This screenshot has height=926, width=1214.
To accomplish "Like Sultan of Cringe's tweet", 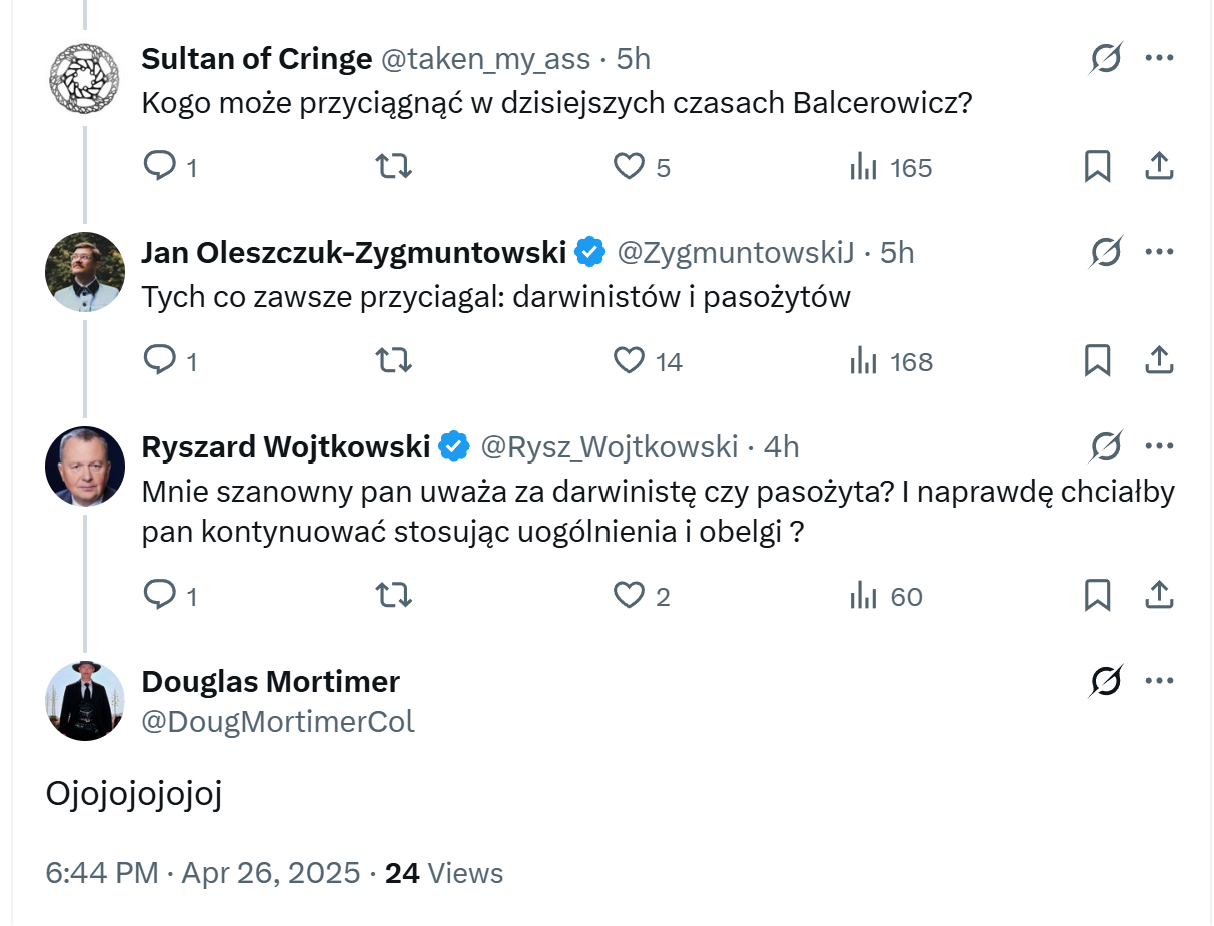I will pyautogui.click(x=629, y=166).
